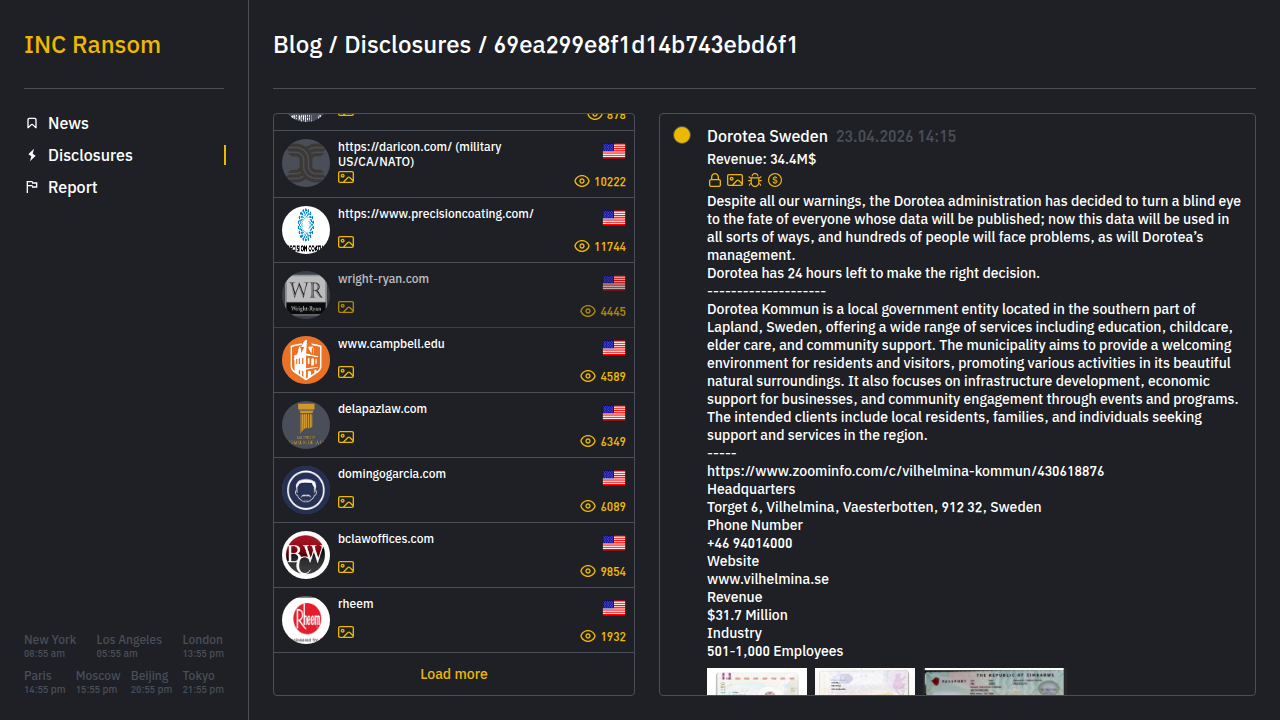Viewport: 1280px width, 720px height.
Task: Click the News bookmark icon in sidebar
Action: coord(32,123)
